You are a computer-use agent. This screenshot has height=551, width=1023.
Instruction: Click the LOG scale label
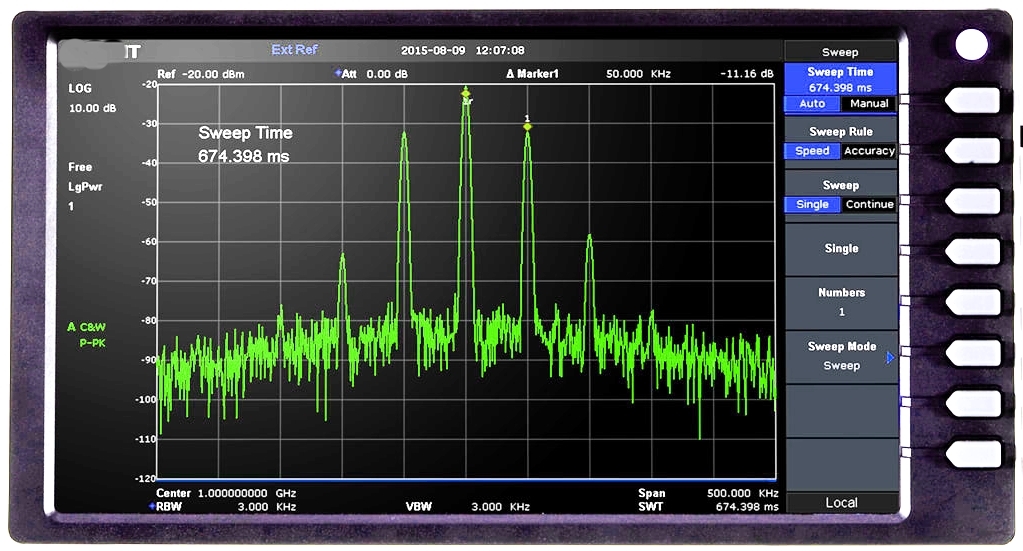(x=80, y=89)
